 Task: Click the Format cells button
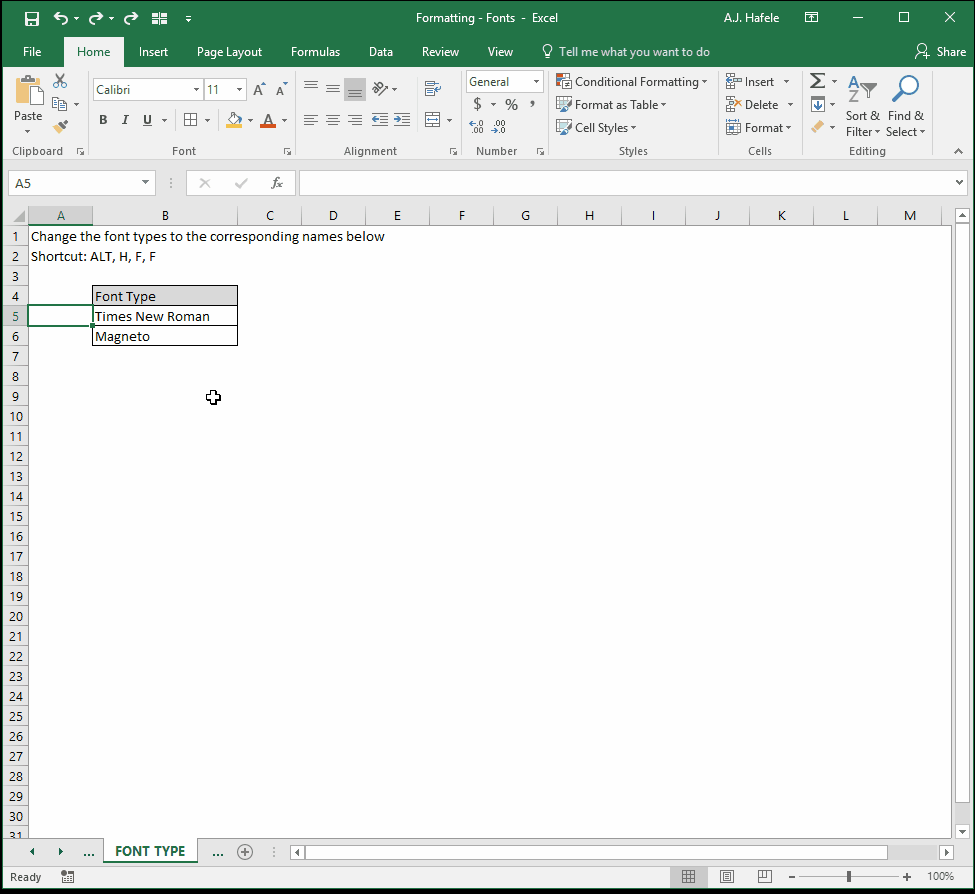(x=759, y=127)
